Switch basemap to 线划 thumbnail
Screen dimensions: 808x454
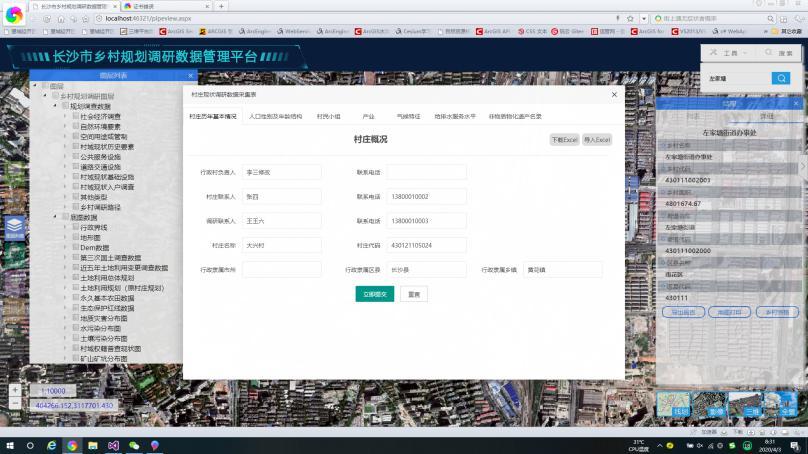coord(673,404)
